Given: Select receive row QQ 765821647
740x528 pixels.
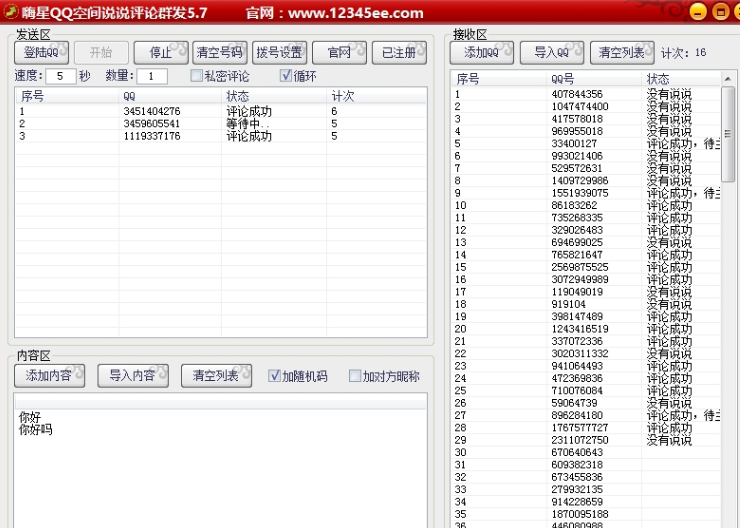Looking at the screenshot, I should click(x=586, y=255).
